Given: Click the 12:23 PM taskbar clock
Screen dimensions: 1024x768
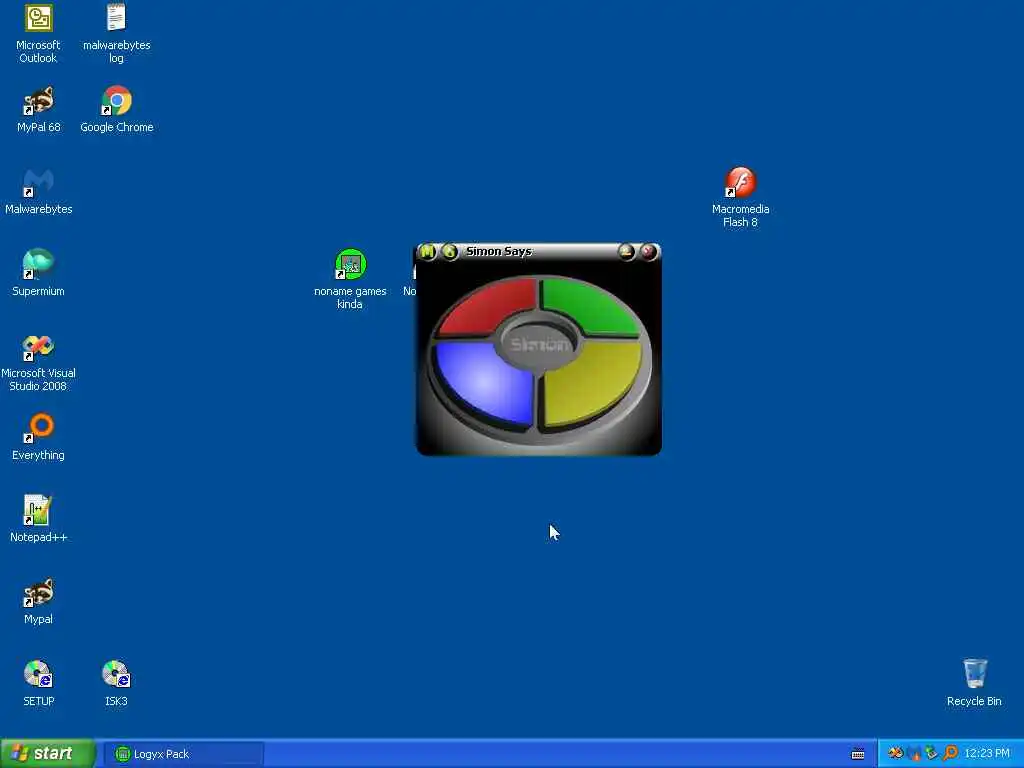Looking at the screenshot, I should pos(987,754).
